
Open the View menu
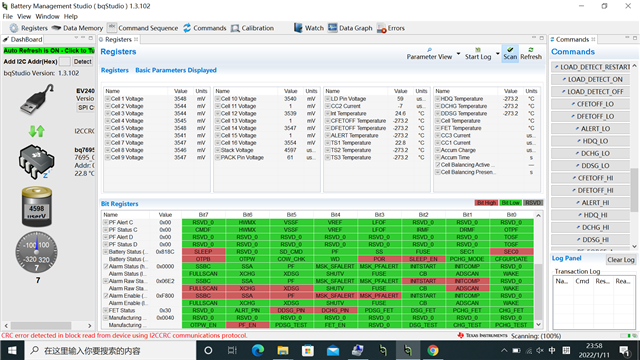coord(24,16)
